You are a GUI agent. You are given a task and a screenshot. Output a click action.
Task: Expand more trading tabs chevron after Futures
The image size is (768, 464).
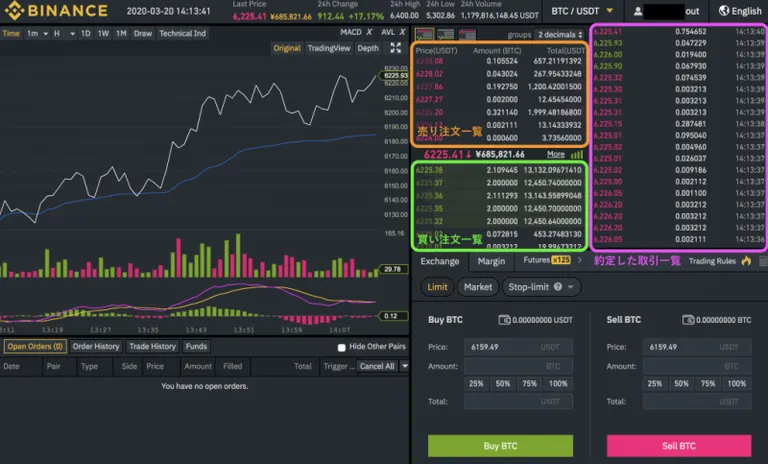click(580, 260)
